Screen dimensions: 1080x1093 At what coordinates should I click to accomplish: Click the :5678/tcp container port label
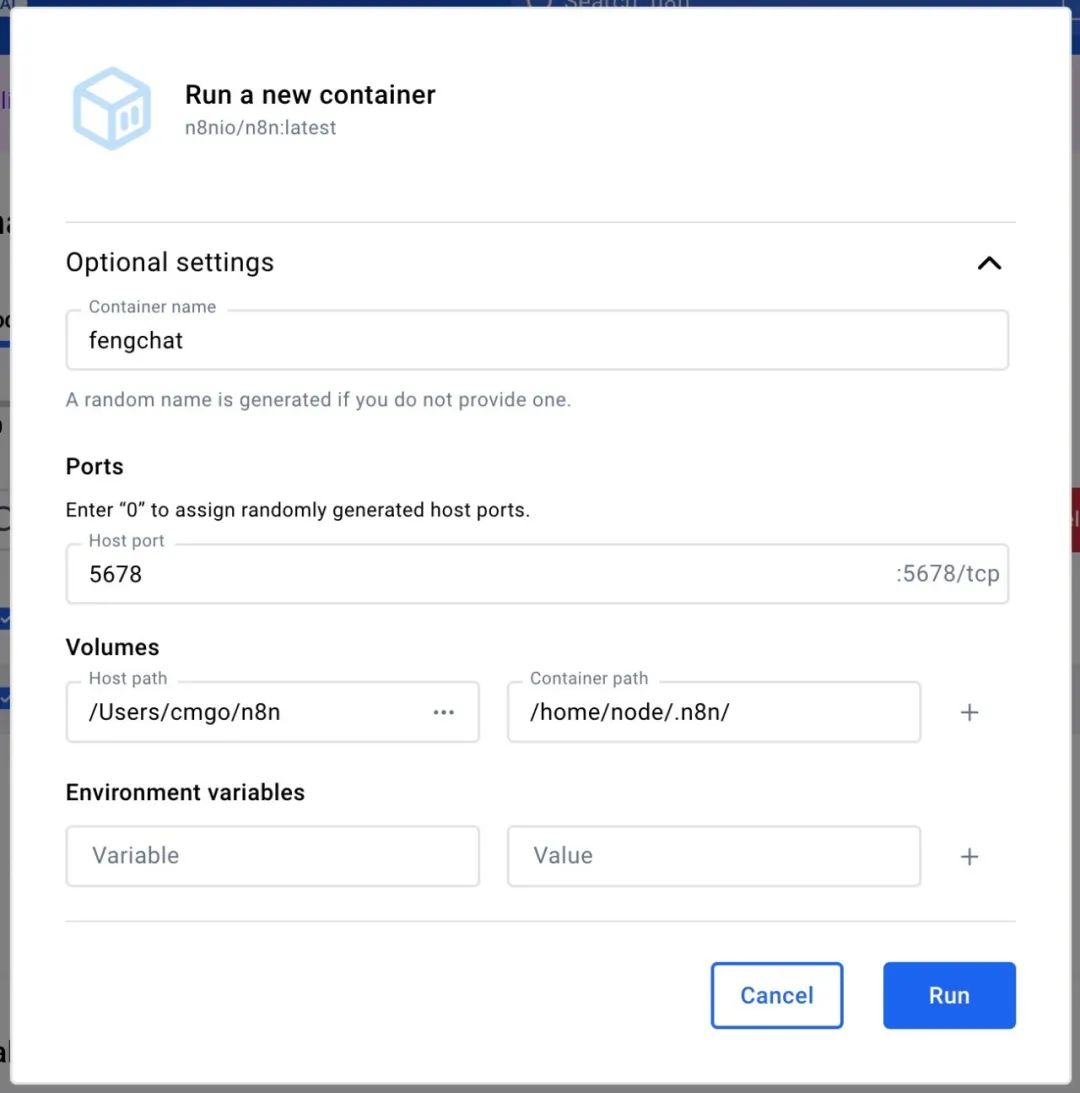click(x=947, y=574)
